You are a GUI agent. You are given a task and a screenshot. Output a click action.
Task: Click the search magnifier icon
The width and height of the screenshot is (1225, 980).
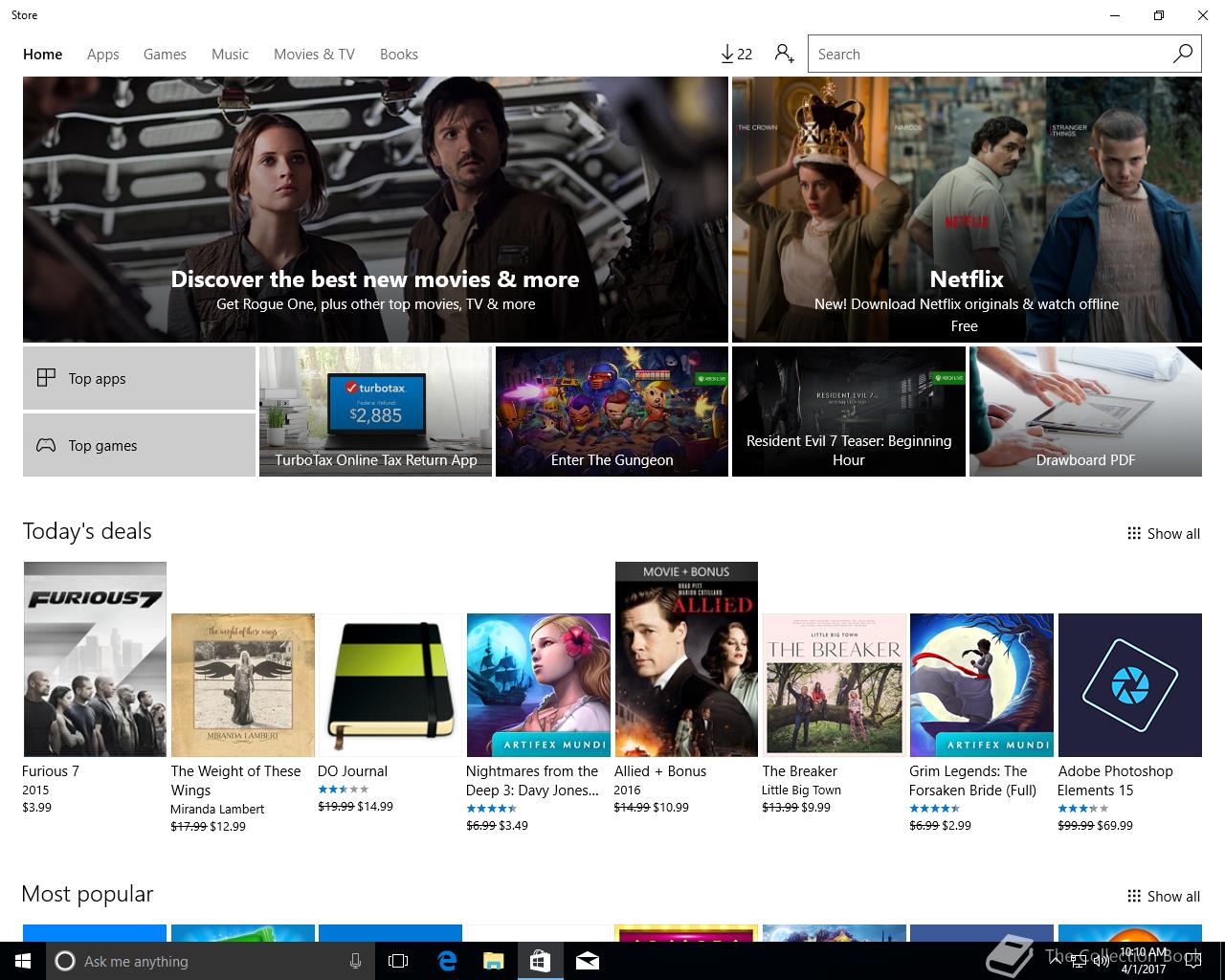(x=1183, y=54)
